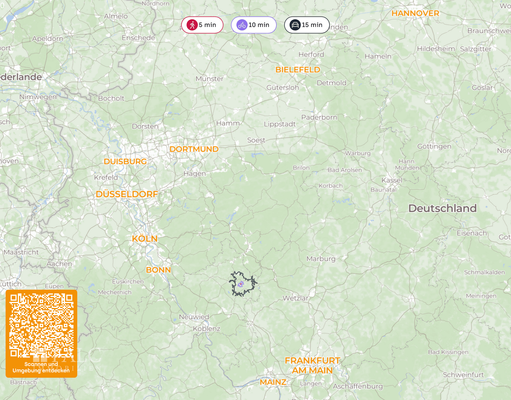The image size is (511, 400).
Task: Click the Marburg town label
Action: coord(321,259)
